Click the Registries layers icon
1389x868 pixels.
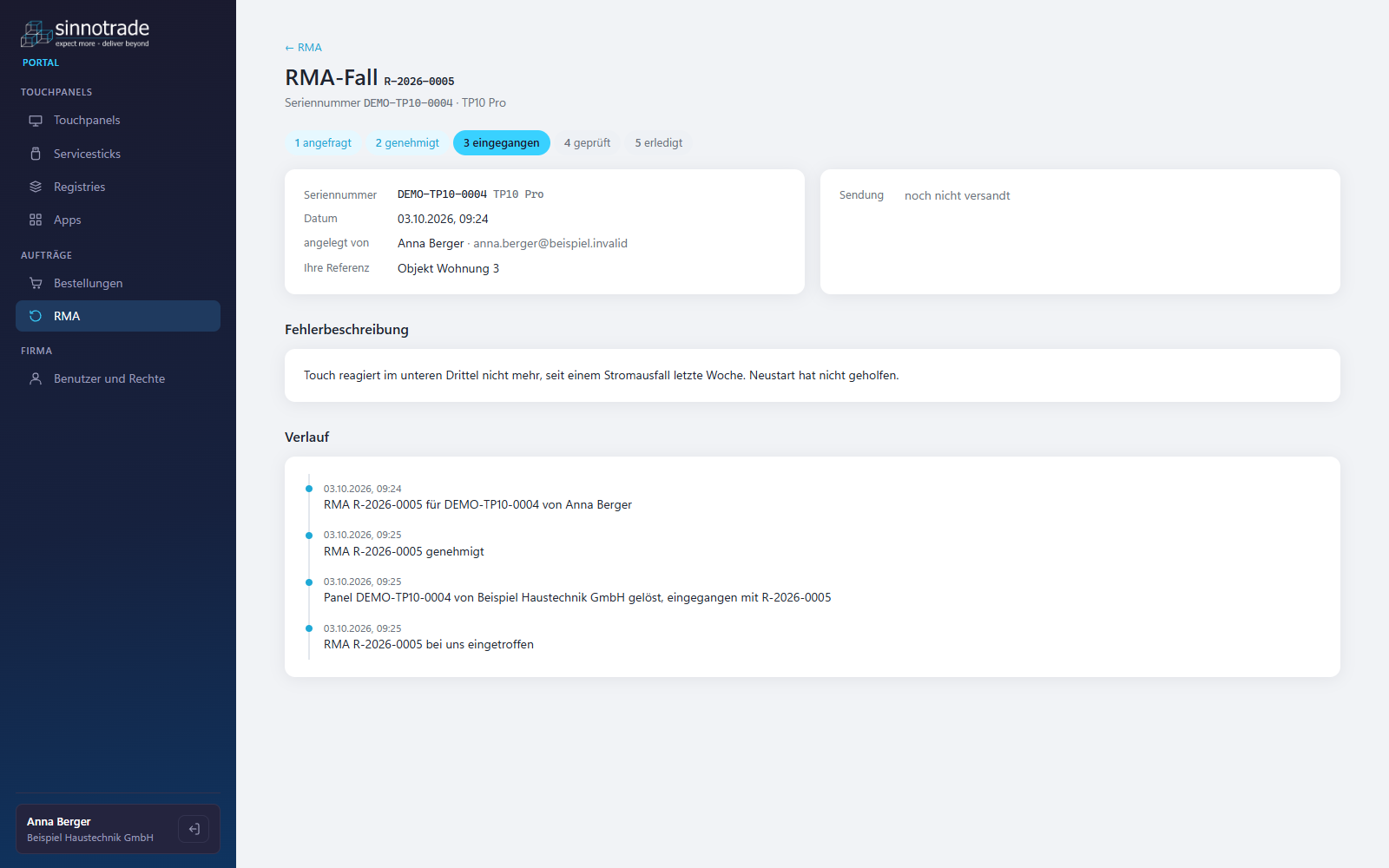pos(36,187)
